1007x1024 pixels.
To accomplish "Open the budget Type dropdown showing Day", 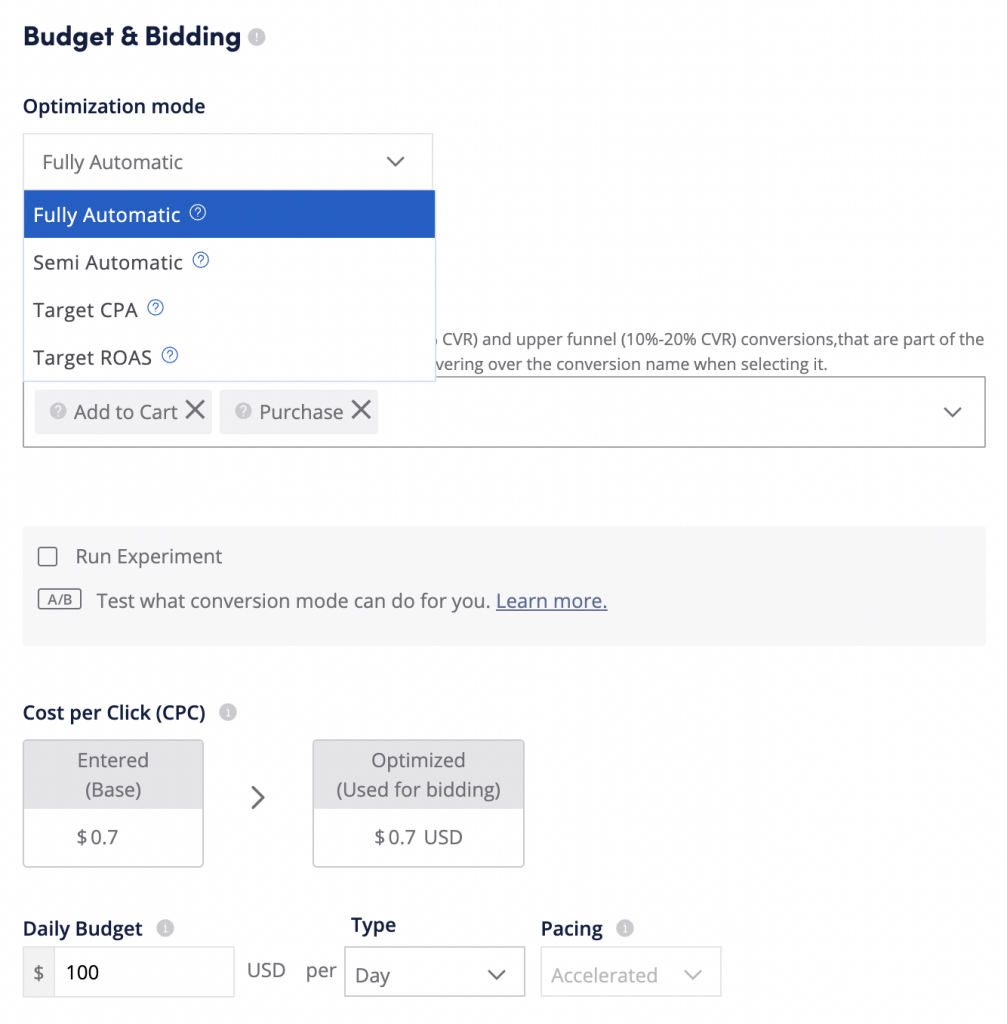I will (433, 974).
